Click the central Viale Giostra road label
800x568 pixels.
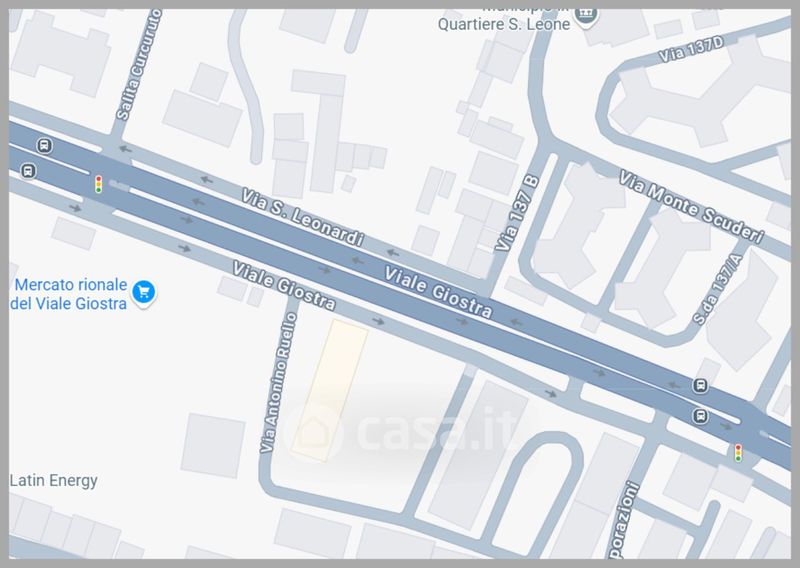tap(438, 292)
